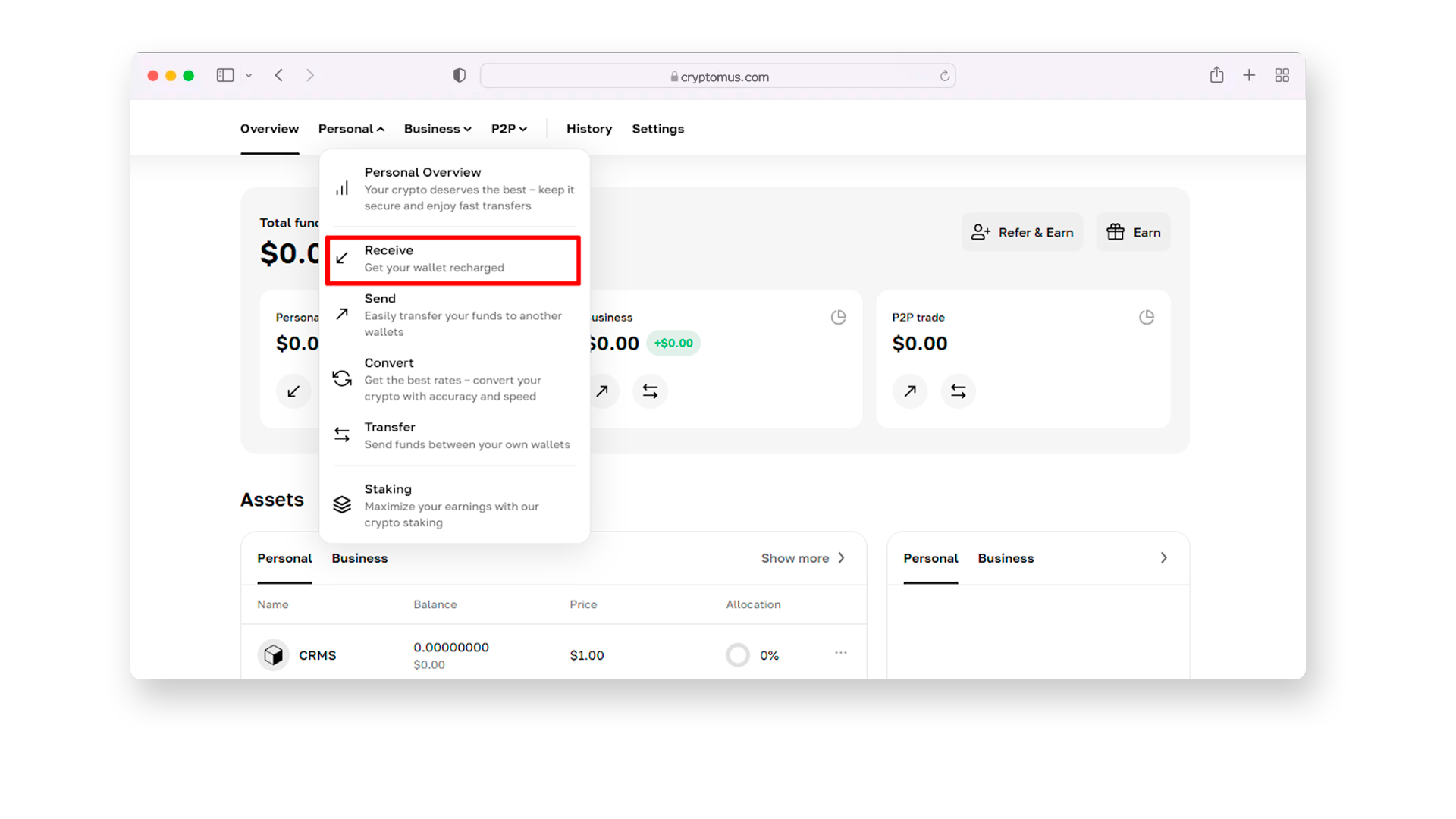1456x819 pixels.
Task: Click the Name column header
Action: [273, 604]
